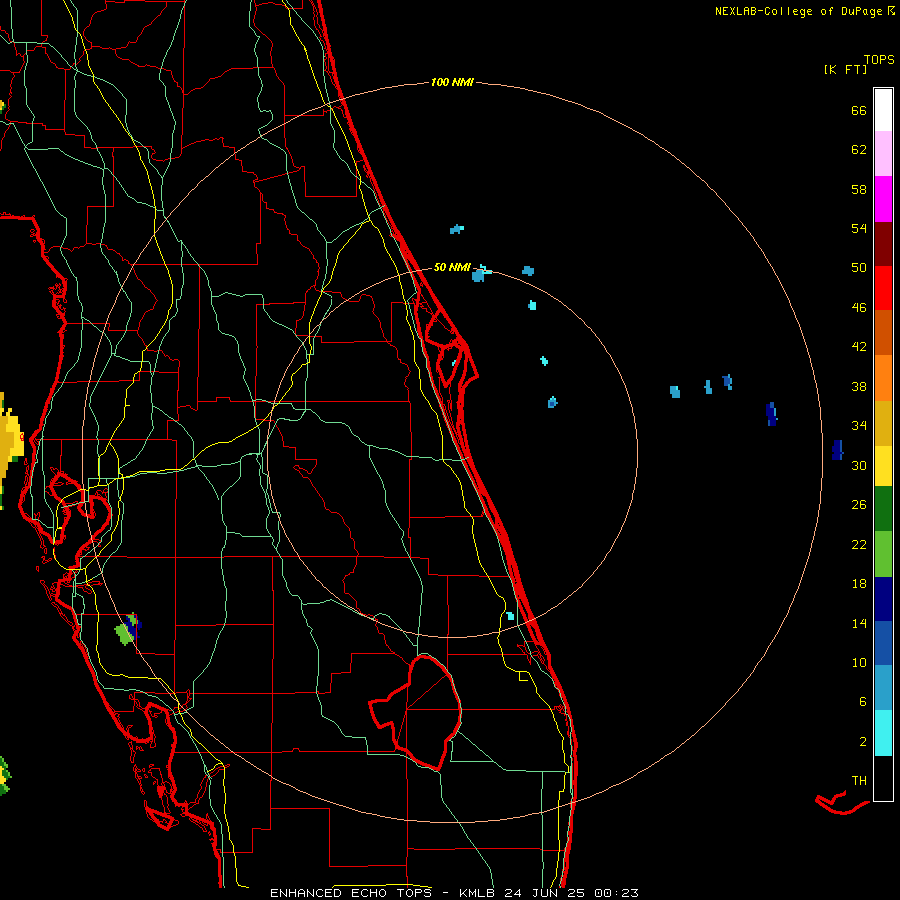This screenshot has width=900, height=900.
Task: Pick the bright yellow legend band
Action: click(x=883, y=467)
